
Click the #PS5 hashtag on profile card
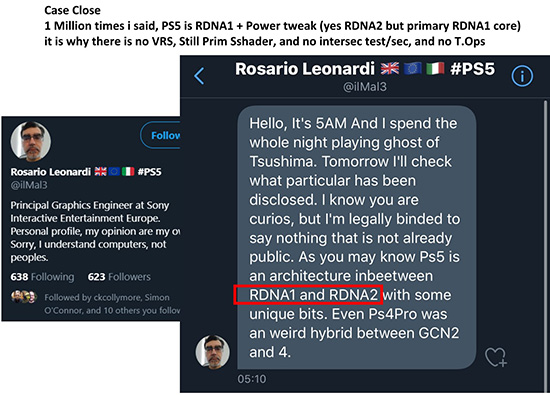click(x=149, y=172)
